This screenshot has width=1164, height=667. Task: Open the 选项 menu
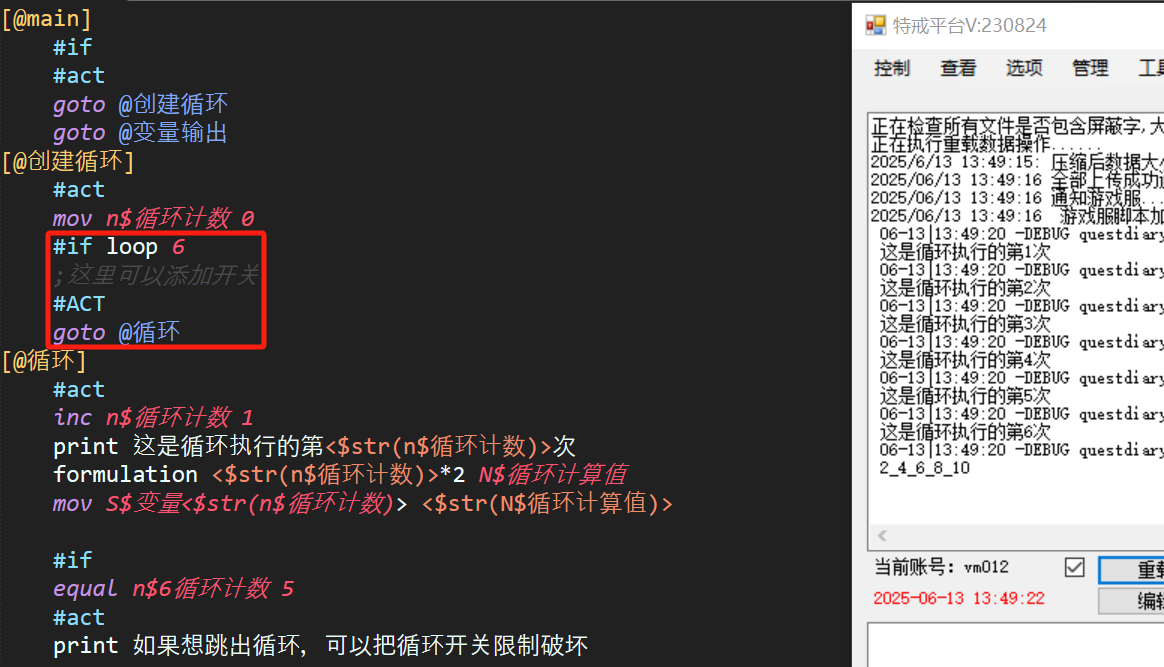pyautogui.click(x=1024, y=68)
